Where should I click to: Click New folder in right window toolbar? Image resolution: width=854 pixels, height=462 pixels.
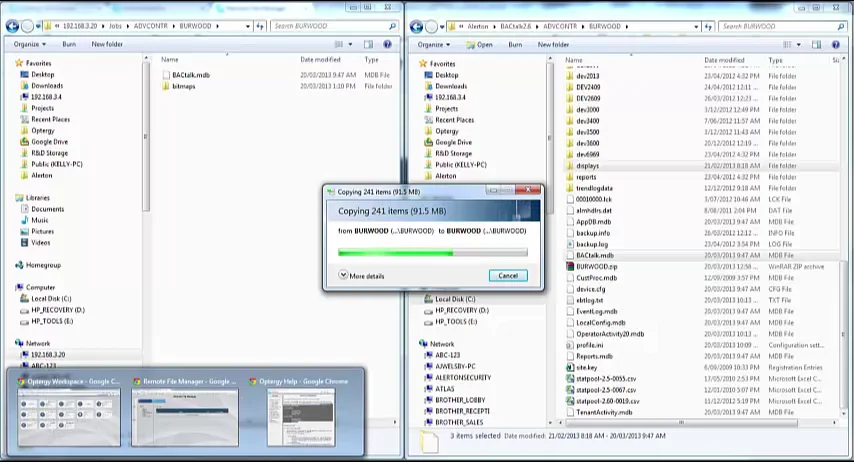coord(553,45)
